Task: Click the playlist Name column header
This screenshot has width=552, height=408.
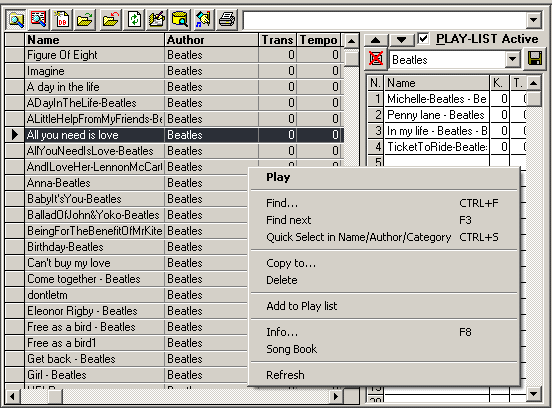Action: click(x=437, y=83)
